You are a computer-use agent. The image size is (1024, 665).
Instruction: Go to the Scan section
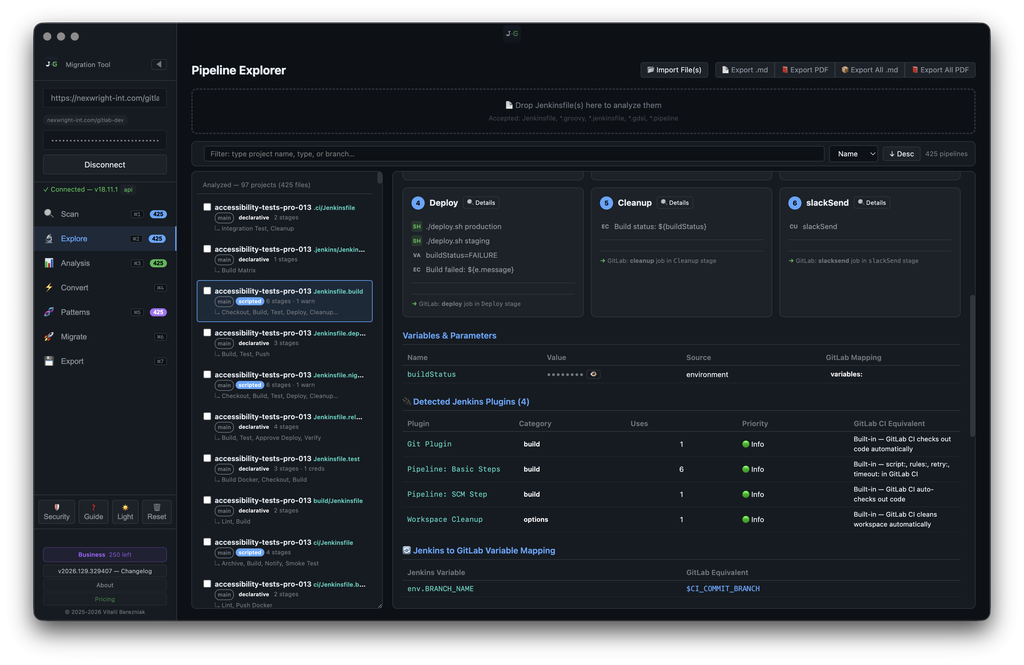tap(105, 214)
